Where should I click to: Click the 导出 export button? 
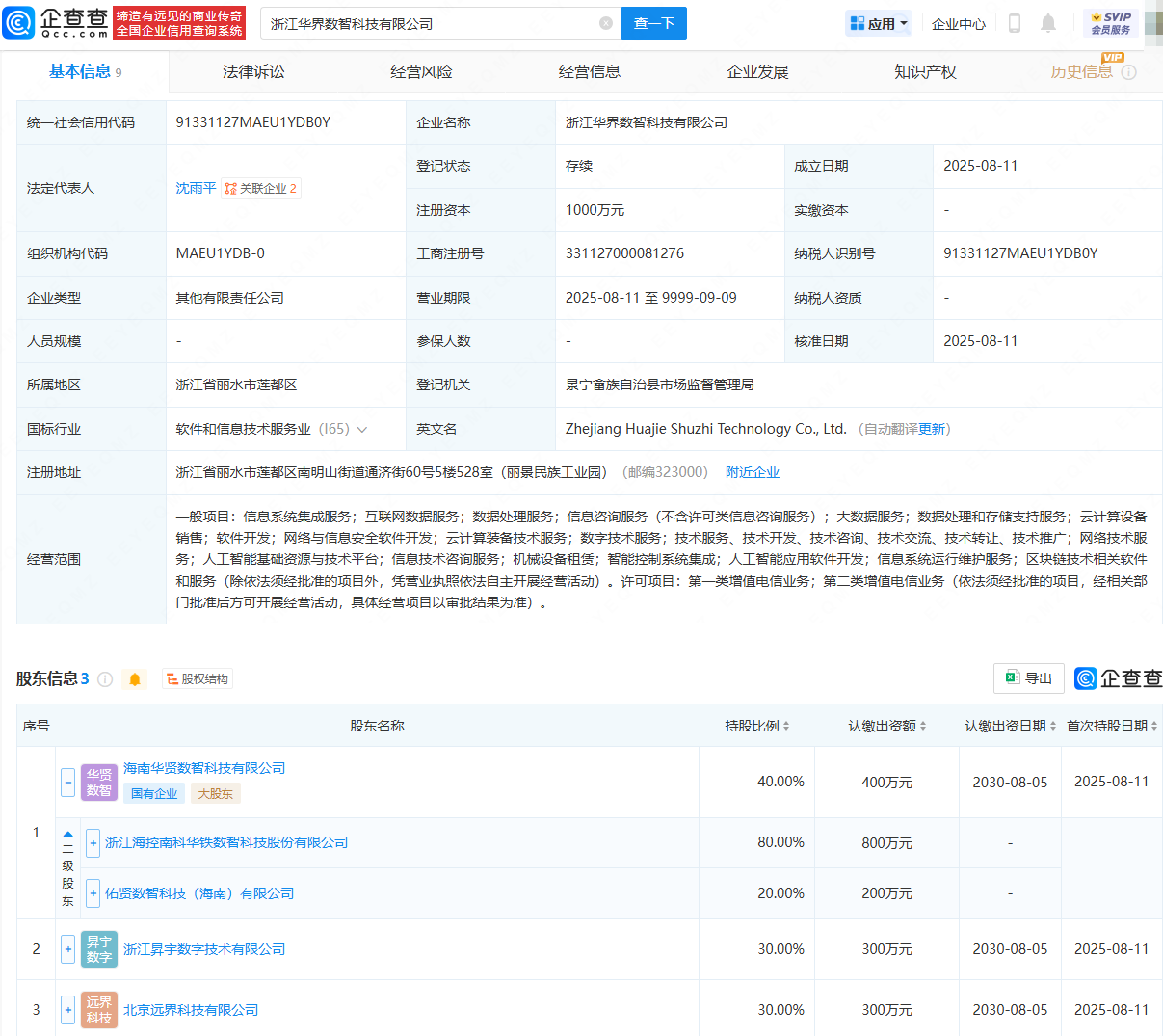point(1029,678)
